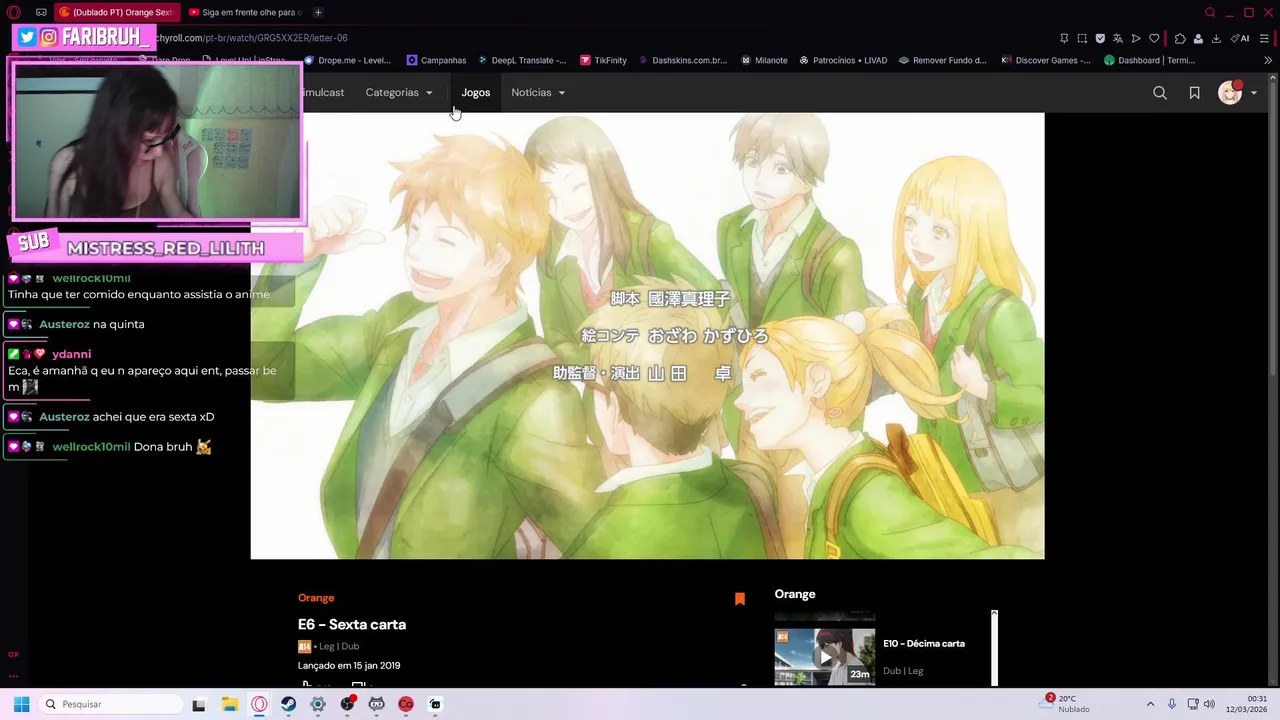Click the anime video player
This screenshot has width=1280, height=720.
[x=647, y=335]
